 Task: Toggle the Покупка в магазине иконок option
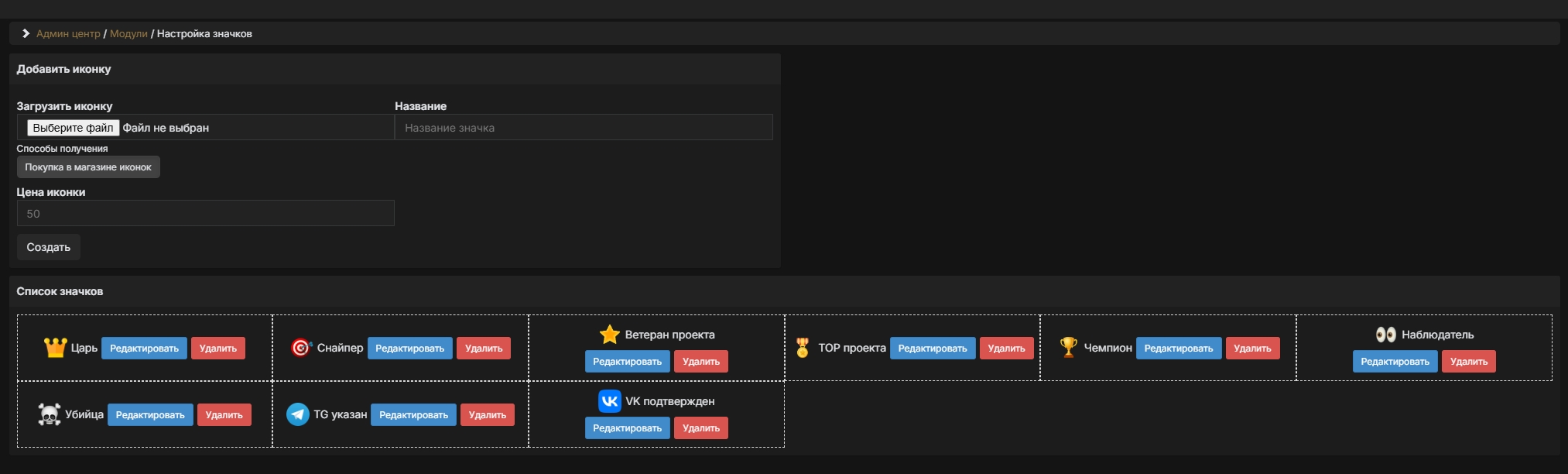(x=88, y=167)
